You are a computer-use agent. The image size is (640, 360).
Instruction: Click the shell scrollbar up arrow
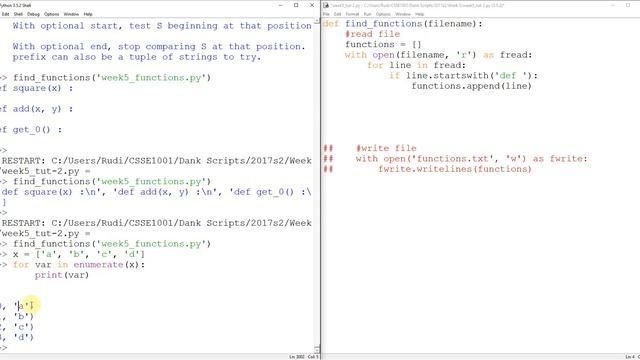point(317,20)
